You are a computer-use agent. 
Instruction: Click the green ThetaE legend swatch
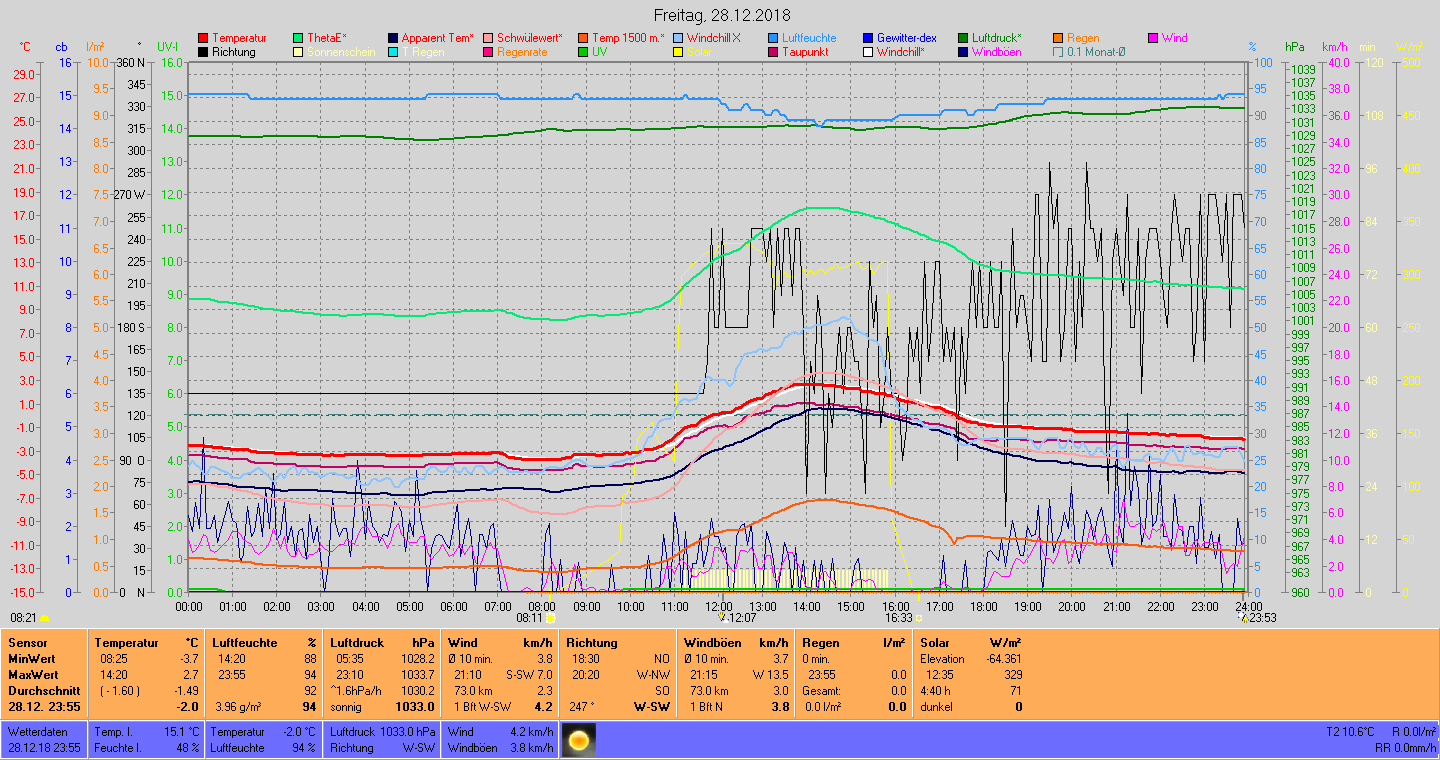point(299,38)
